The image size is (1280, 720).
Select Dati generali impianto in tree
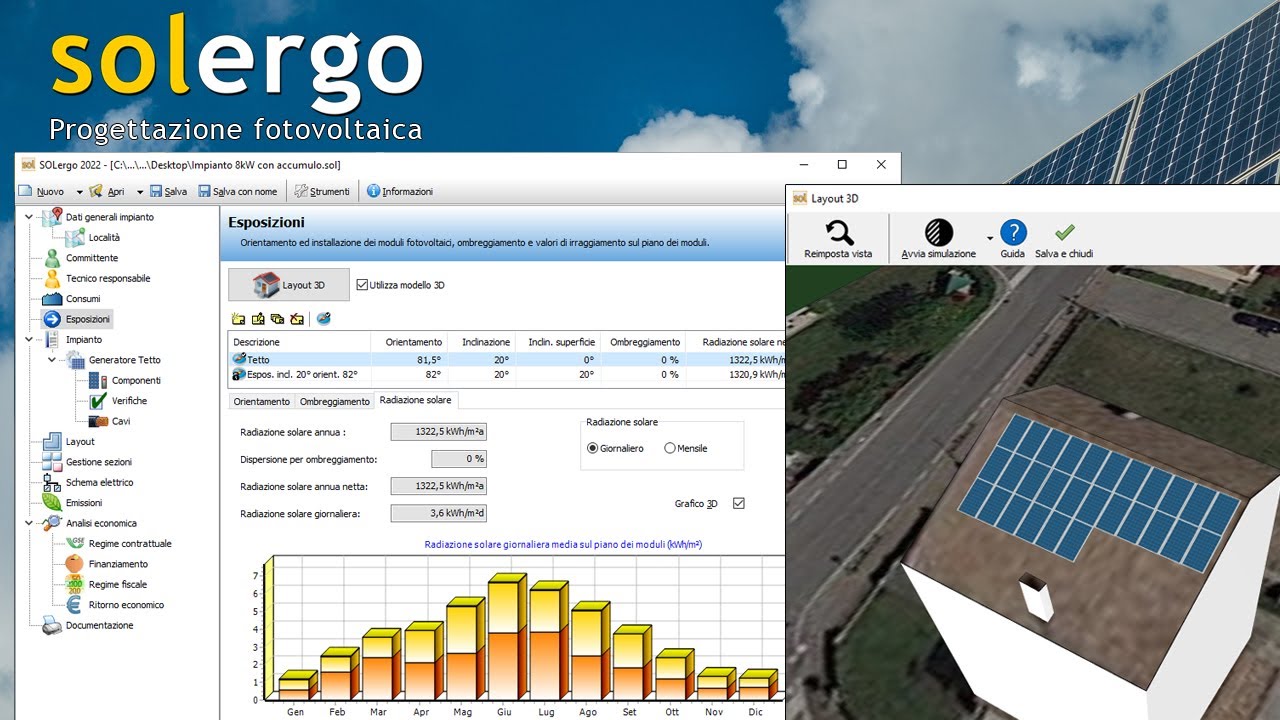click(x=109, y=217)
